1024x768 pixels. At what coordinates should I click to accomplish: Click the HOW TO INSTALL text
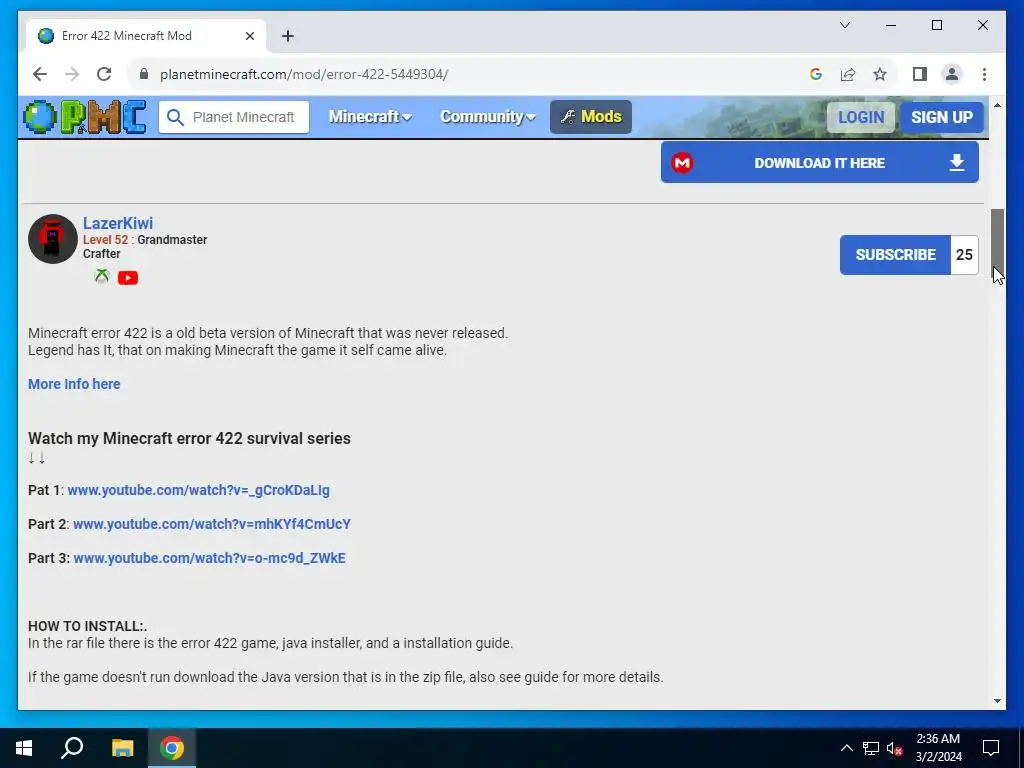(x=88, y=626)
